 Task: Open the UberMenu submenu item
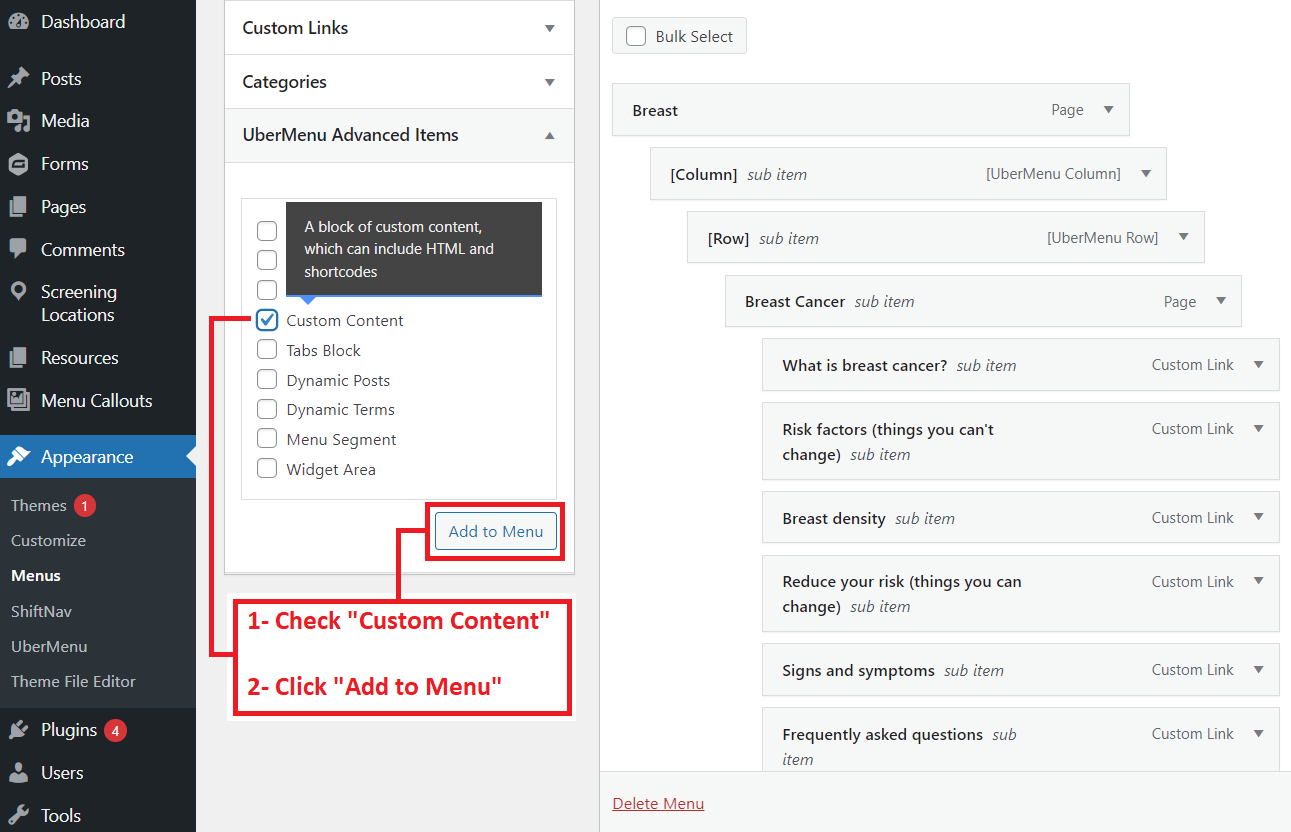coord(49,646)
